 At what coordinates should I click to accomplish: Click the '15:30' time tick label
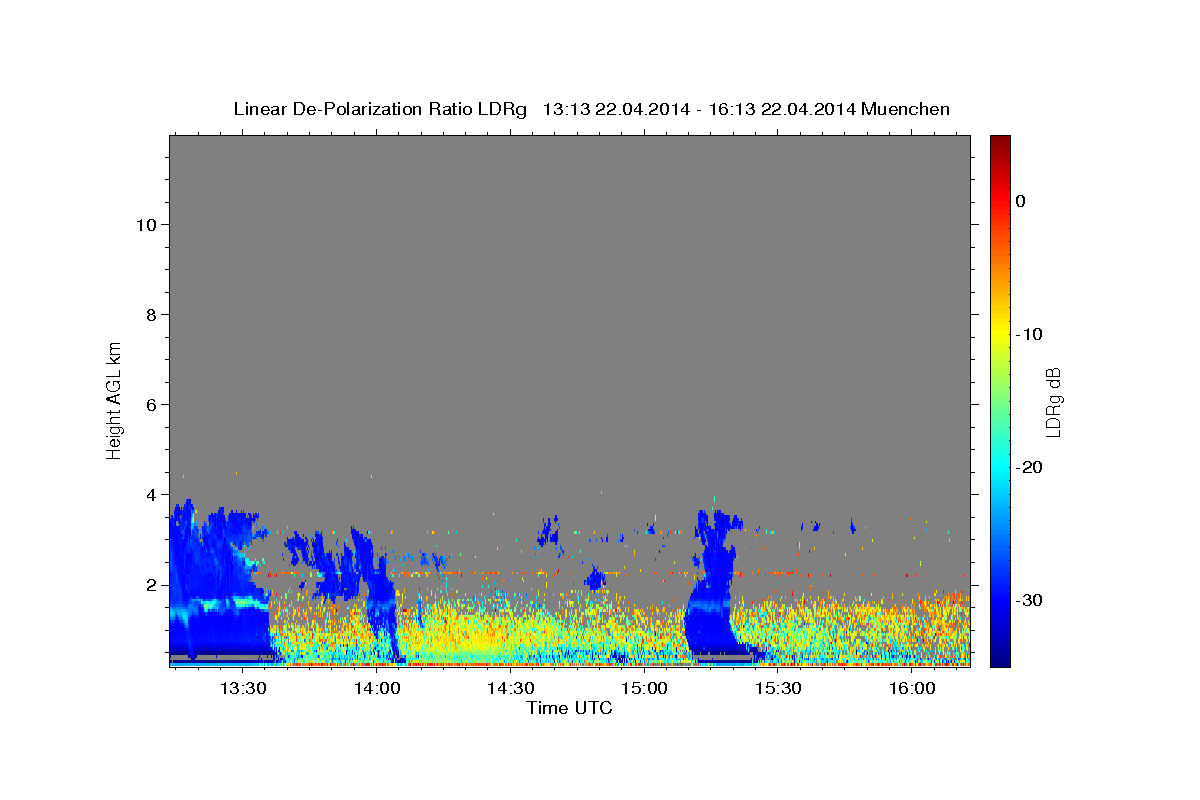779,688
